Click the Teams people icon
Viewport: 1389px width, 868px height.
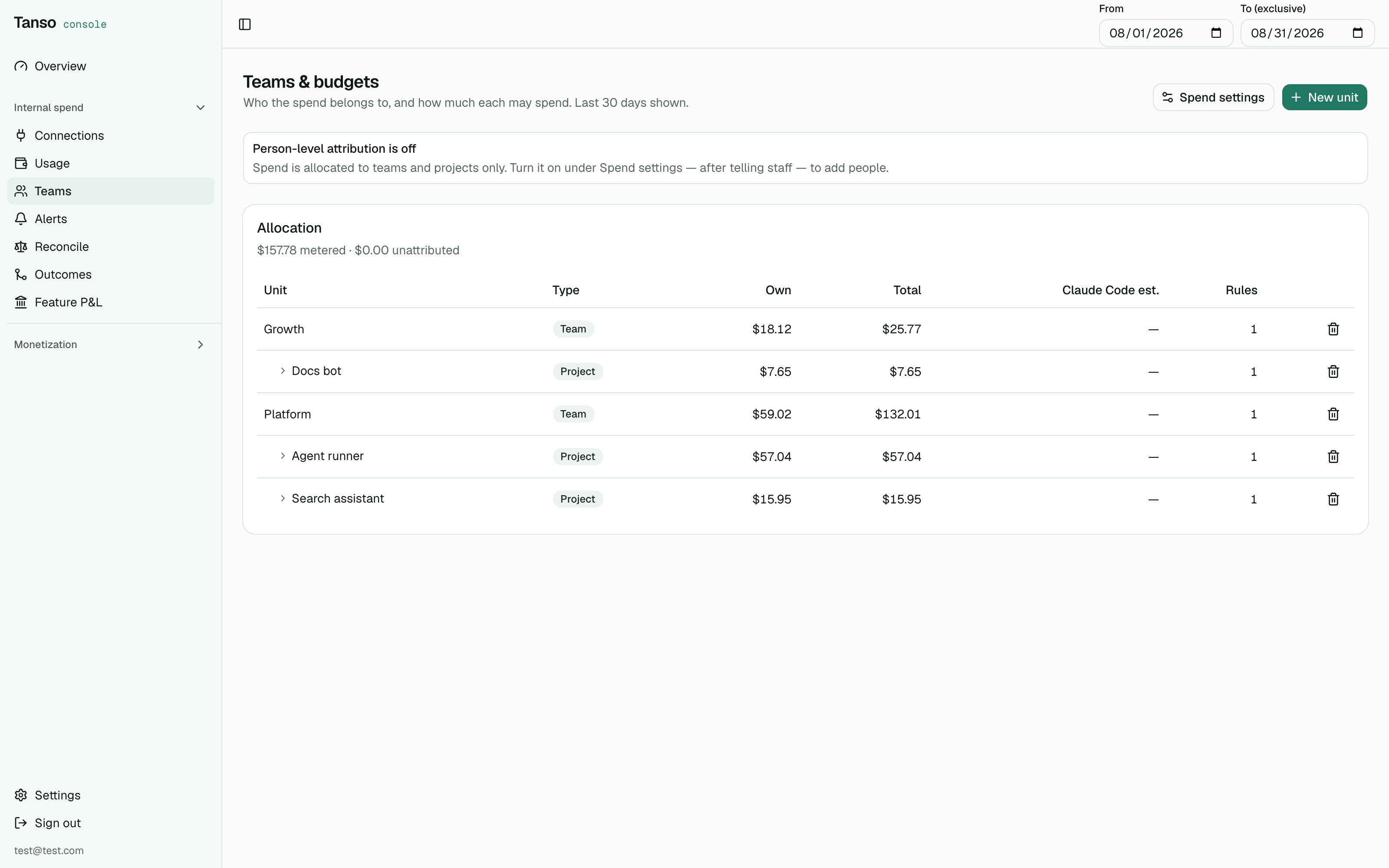21,191
